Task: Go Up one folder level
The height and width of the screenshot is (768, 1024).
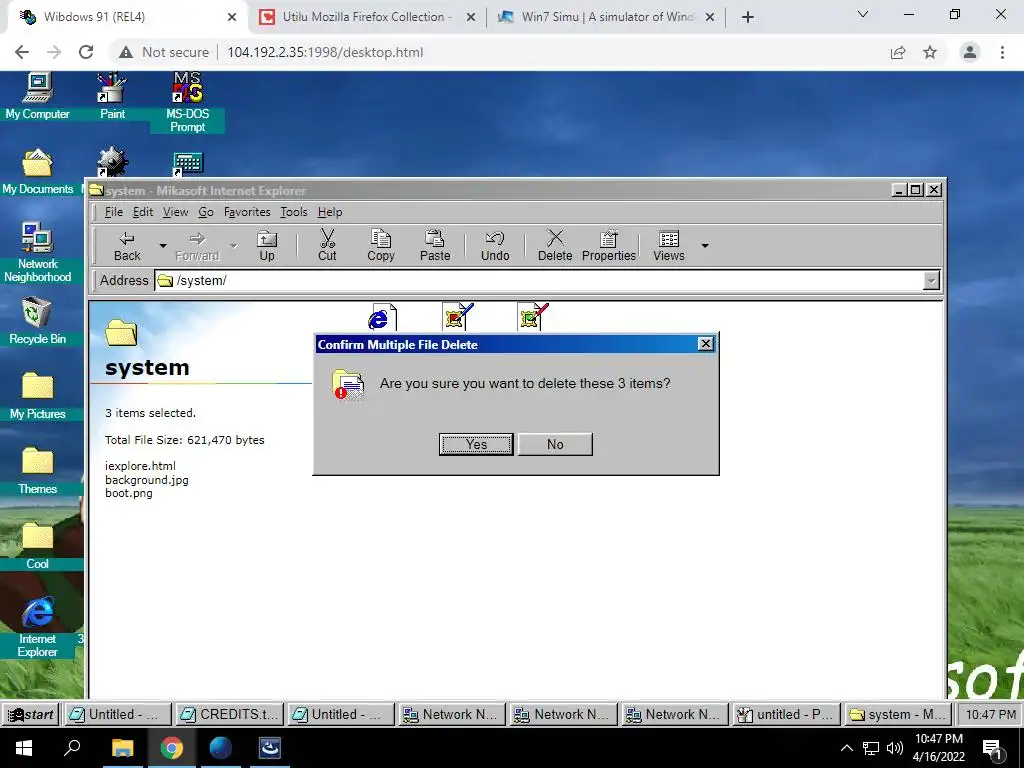Action: tap(266, 246)
